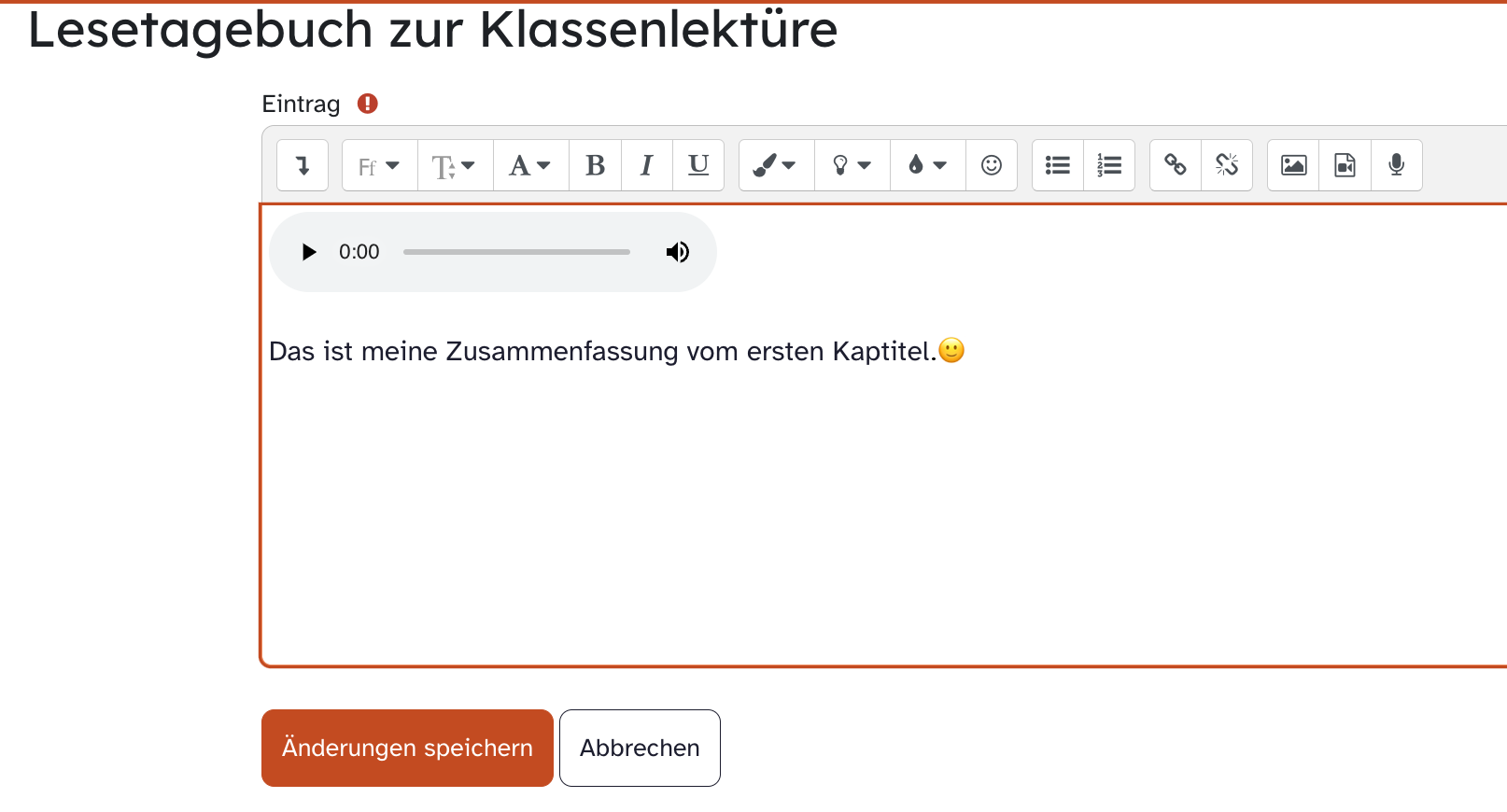Toggle bold formatting
This screenshot has height=812, width=1507.
(x=595, y=165)
